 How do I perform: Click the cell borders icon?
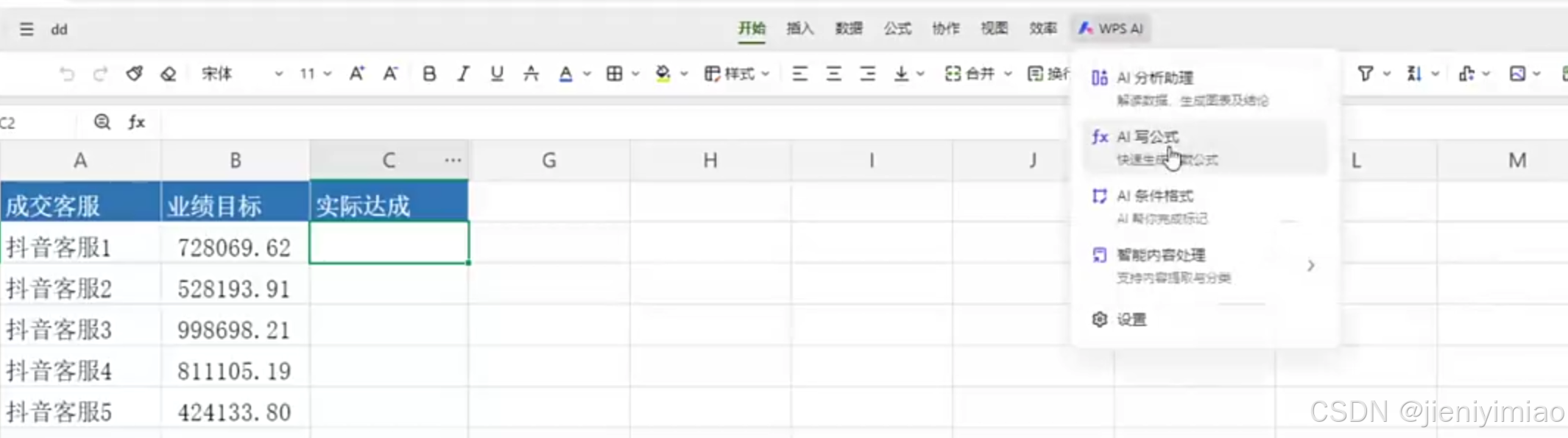(614, 74)
